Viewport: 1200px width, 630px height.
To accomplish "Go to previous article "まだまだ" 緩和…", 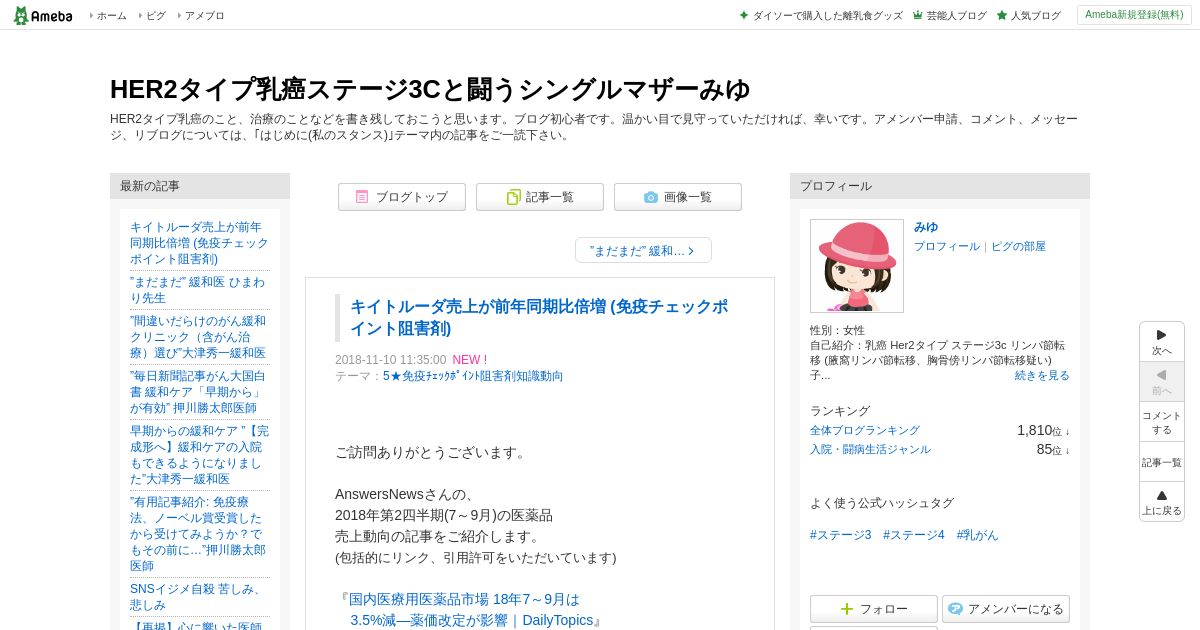I will pyautogui.click(x=643, y=250).
